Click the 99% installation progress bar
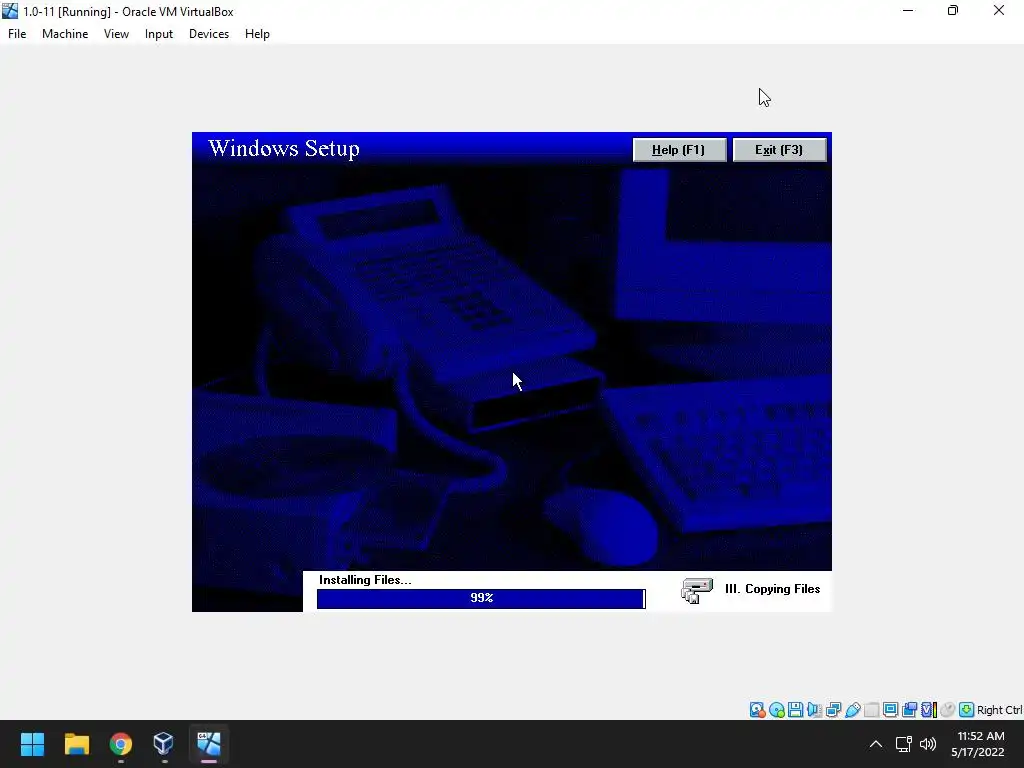 tap(481, 598)
